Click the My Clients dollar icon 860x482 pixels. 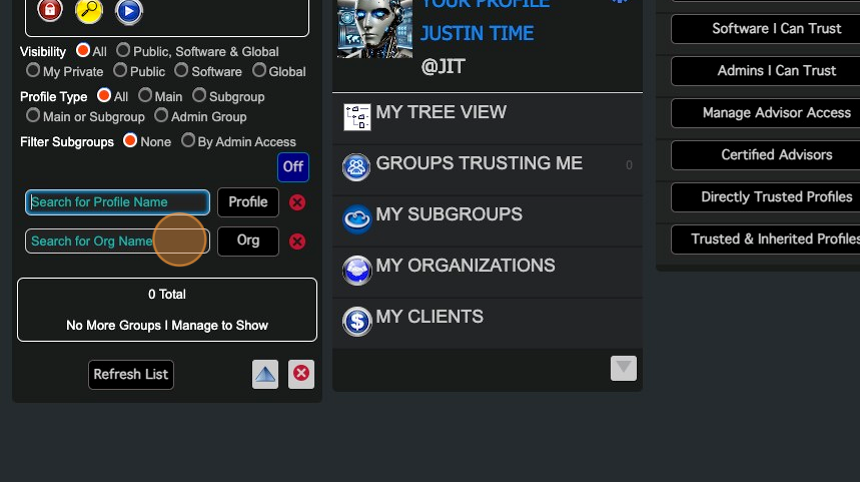tap(357, 321)
